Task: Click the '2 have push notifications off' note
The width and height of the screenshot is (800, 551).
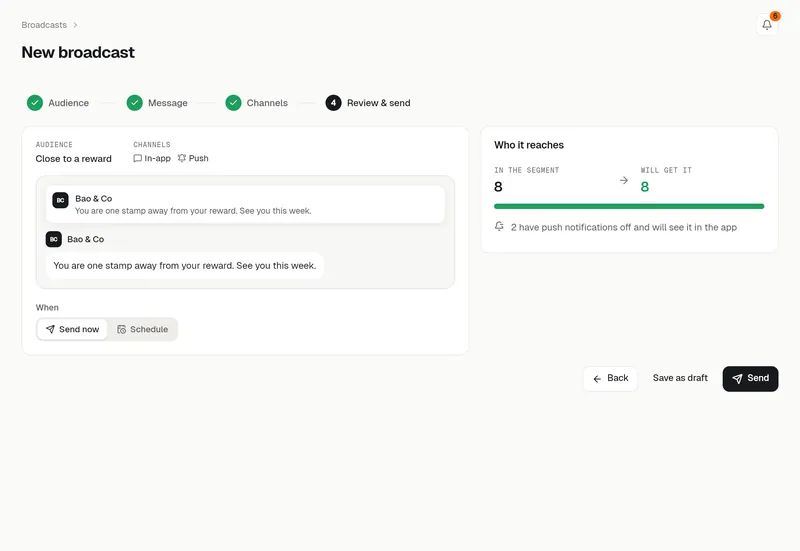Action: coord(623,227)
